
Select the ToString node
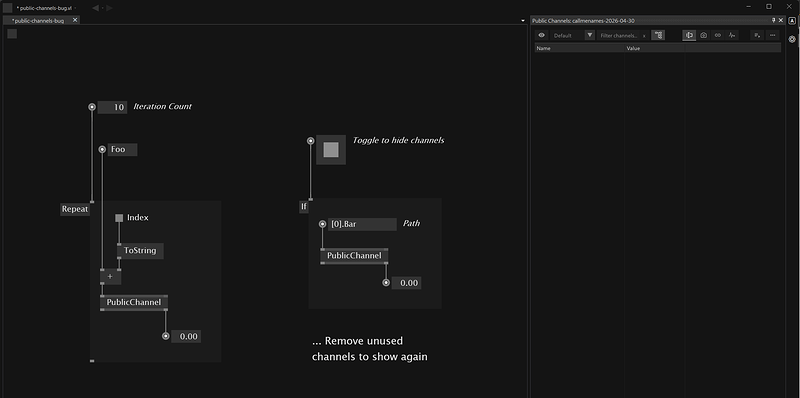[140, 251]
